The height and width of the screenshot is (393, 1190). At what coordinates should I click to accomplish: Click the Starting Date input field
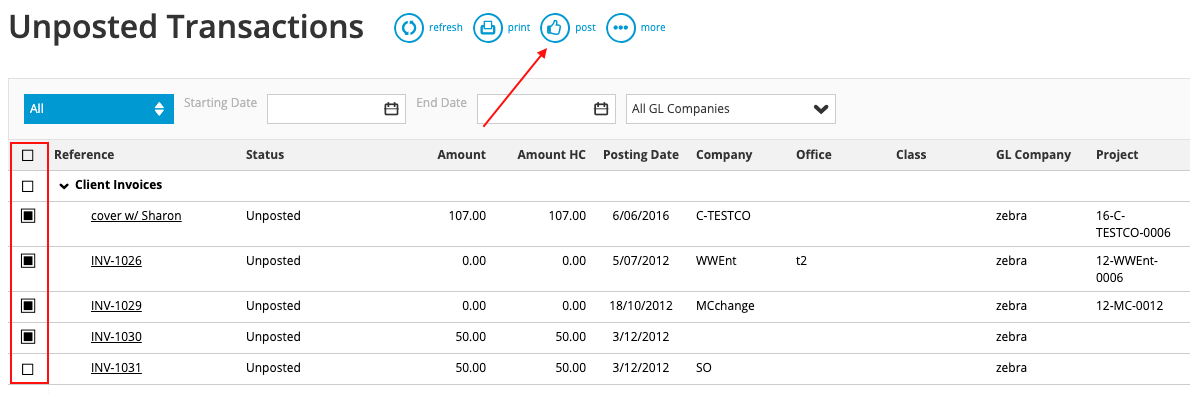[336, 109]
